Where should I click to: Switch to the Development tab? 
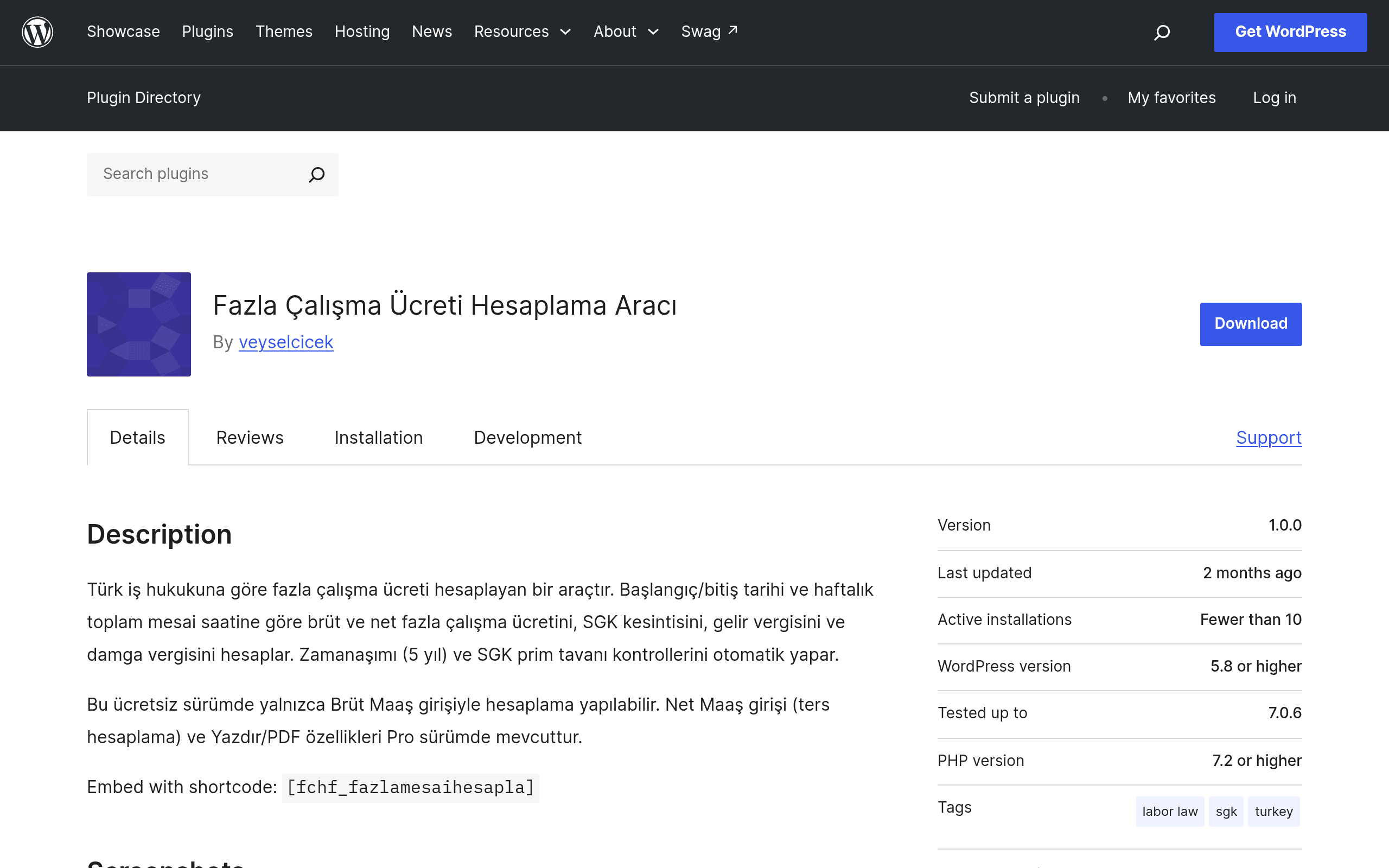click(x=527, y=437)
